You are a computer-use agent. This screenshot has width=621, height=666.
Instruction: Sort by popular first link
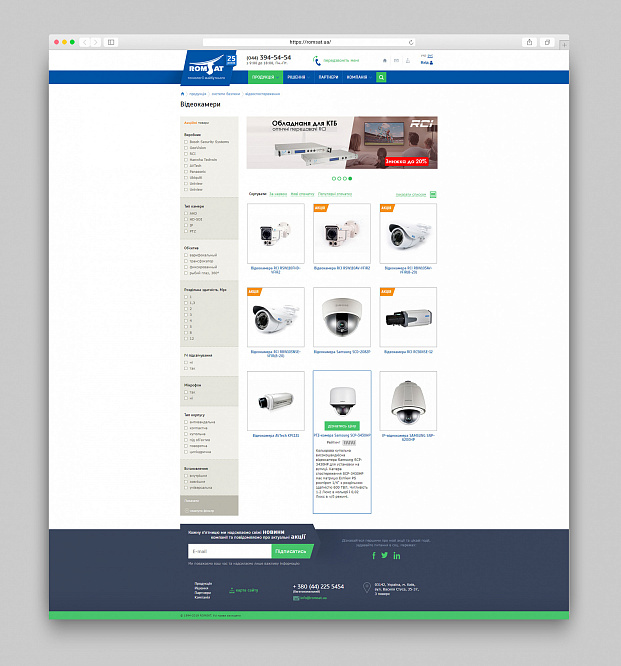(335, 194)
